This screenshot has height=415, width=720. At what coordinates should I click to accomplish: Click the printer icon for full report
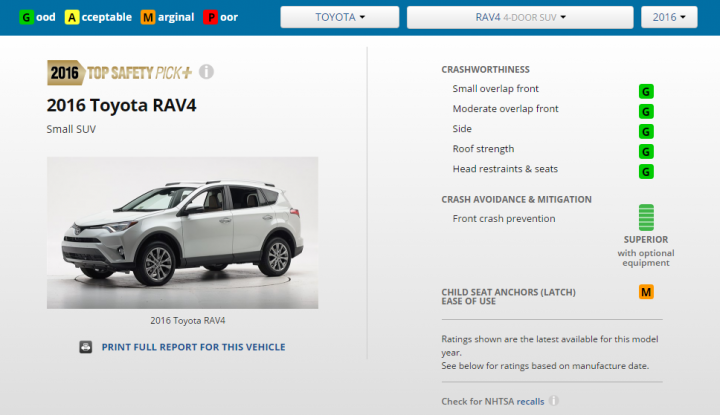point(85,347)
